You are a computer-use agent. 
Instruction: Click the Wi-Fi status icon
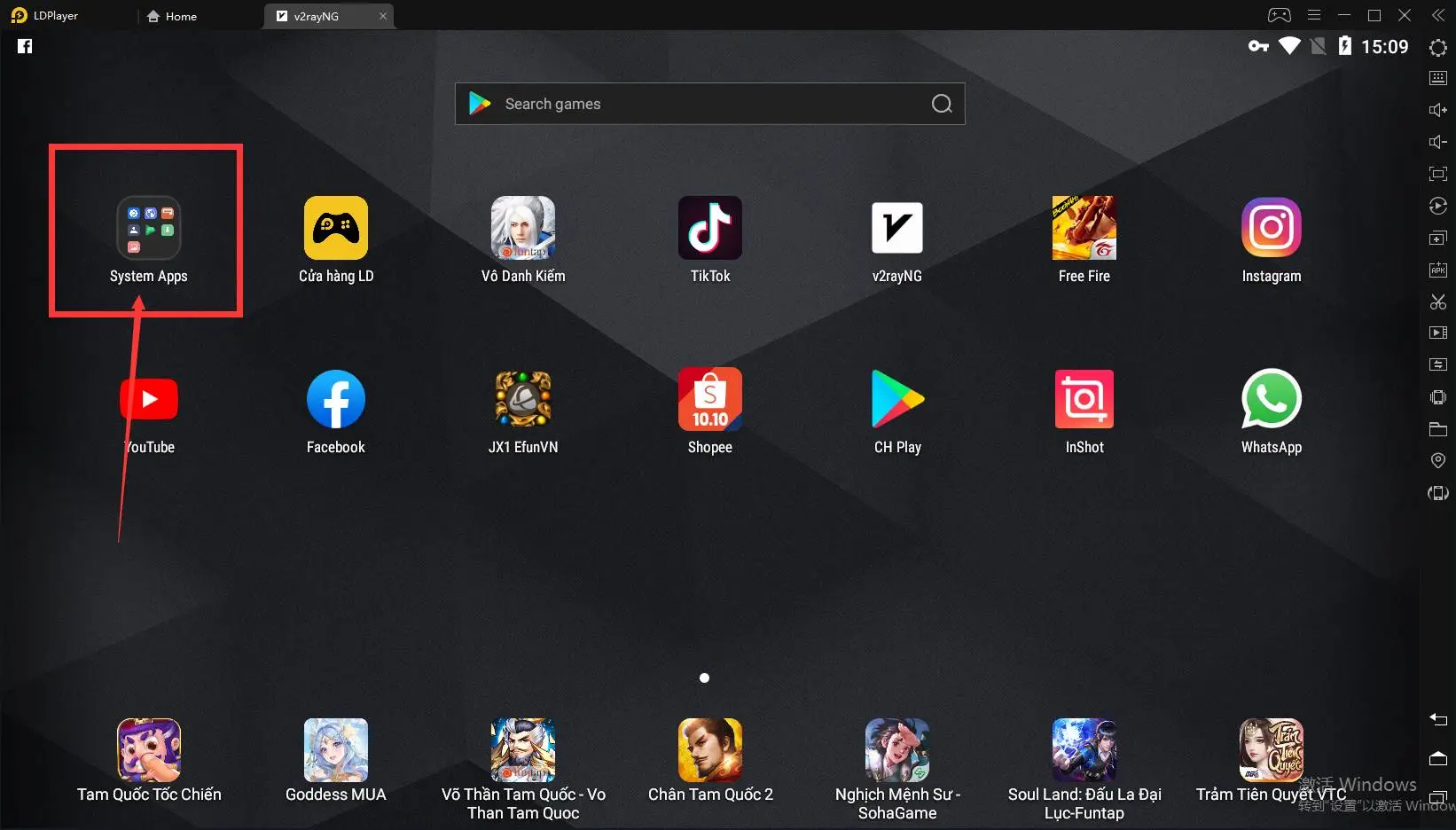point(1289,46)
